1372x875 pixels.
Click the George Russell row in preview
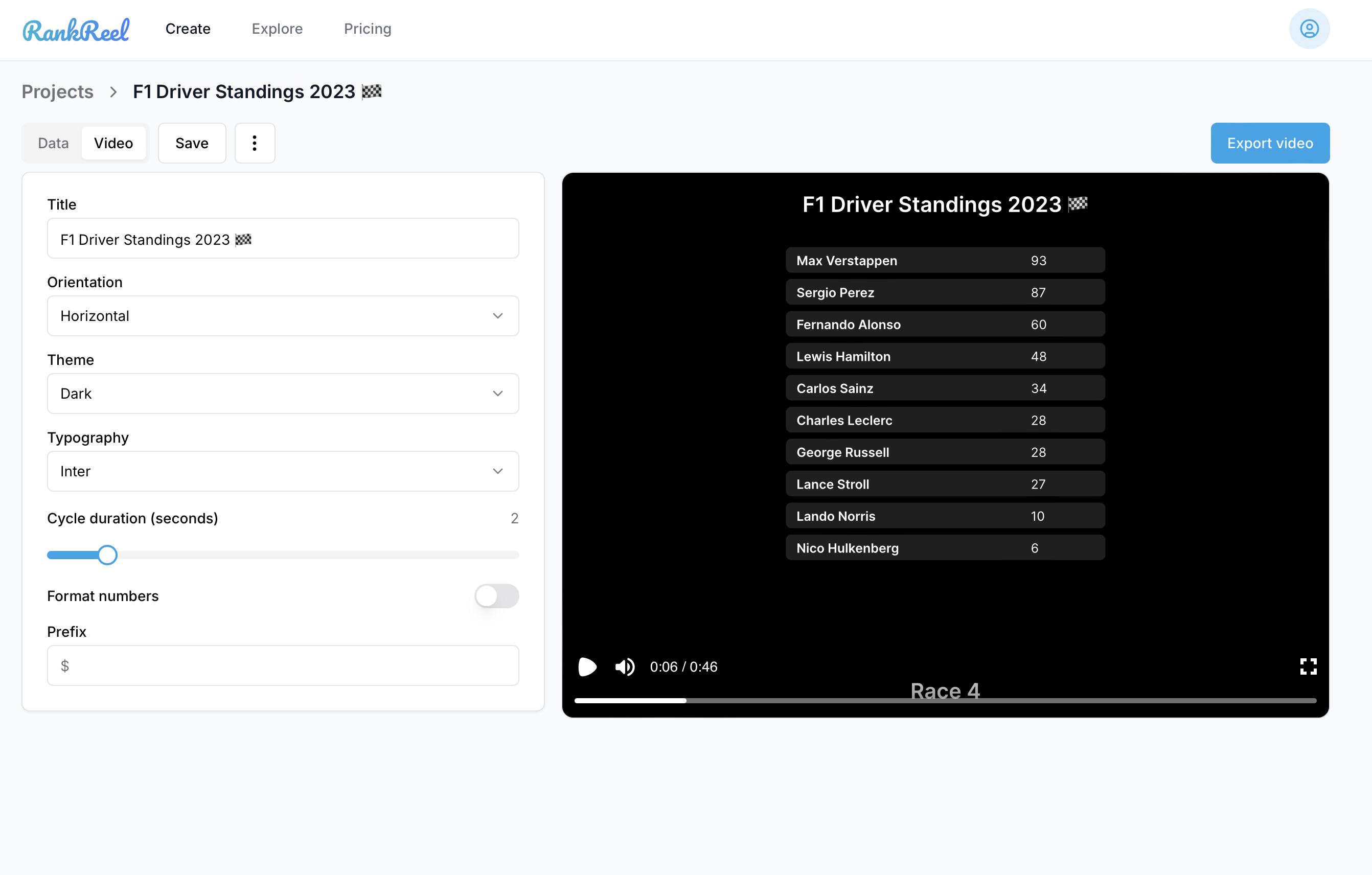945,452
